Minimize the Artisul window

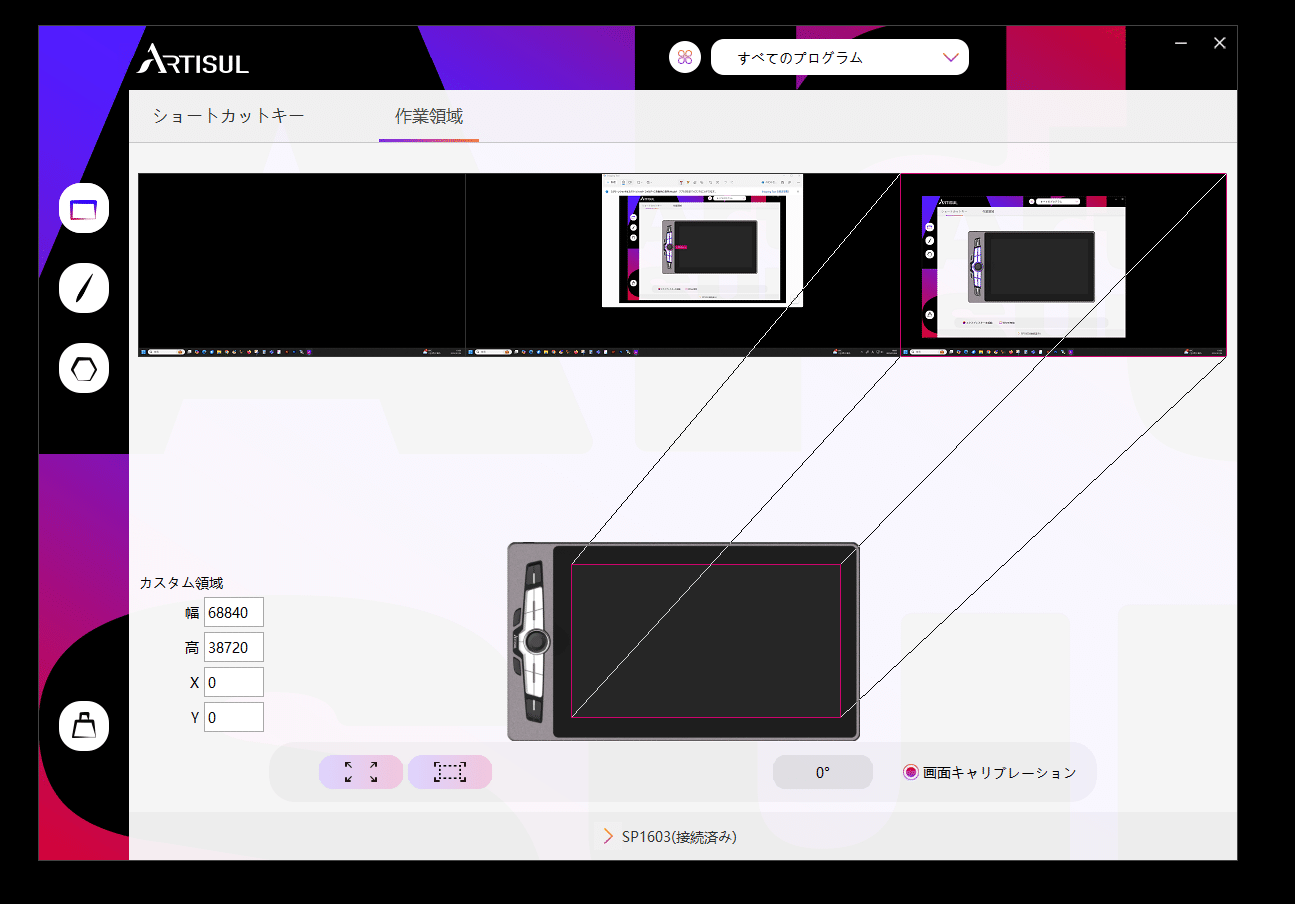tap(1181, 43)
